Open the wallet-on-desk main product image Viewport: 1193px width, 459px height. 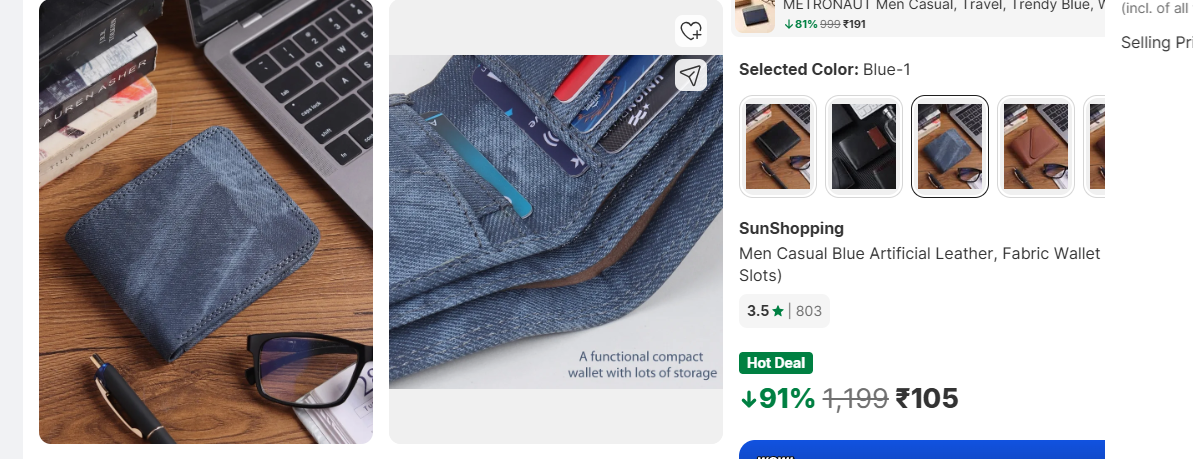tap(206, 220)
